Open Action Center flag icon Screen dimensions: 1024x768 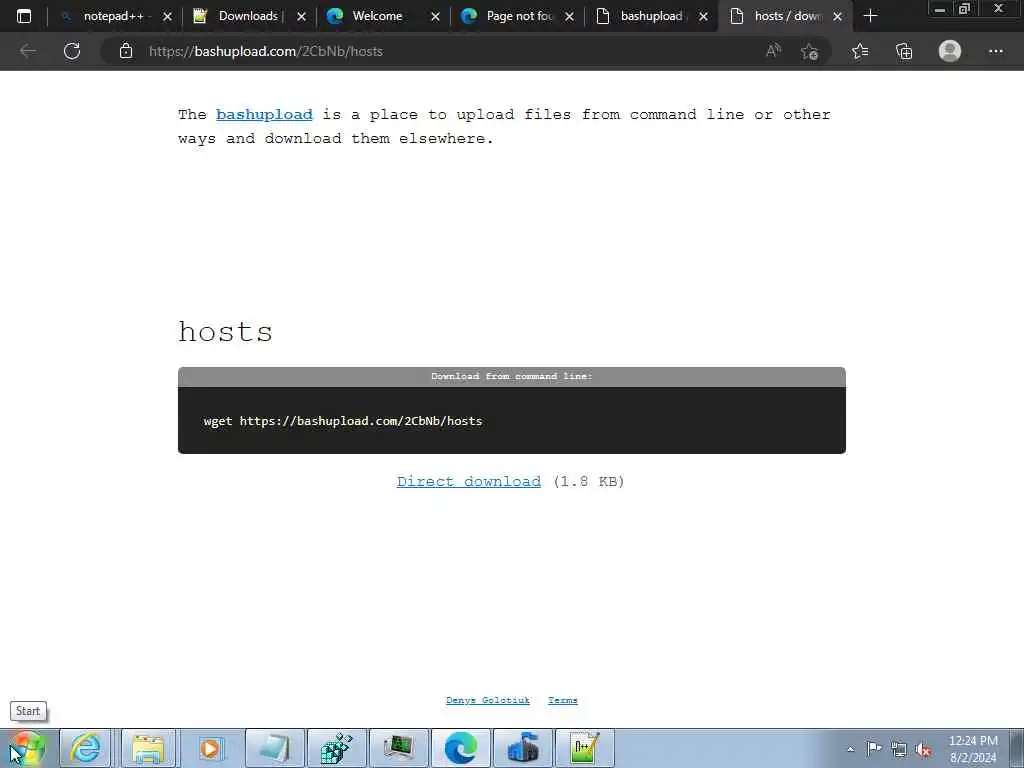pyautogui.click(x=874, y=748)
